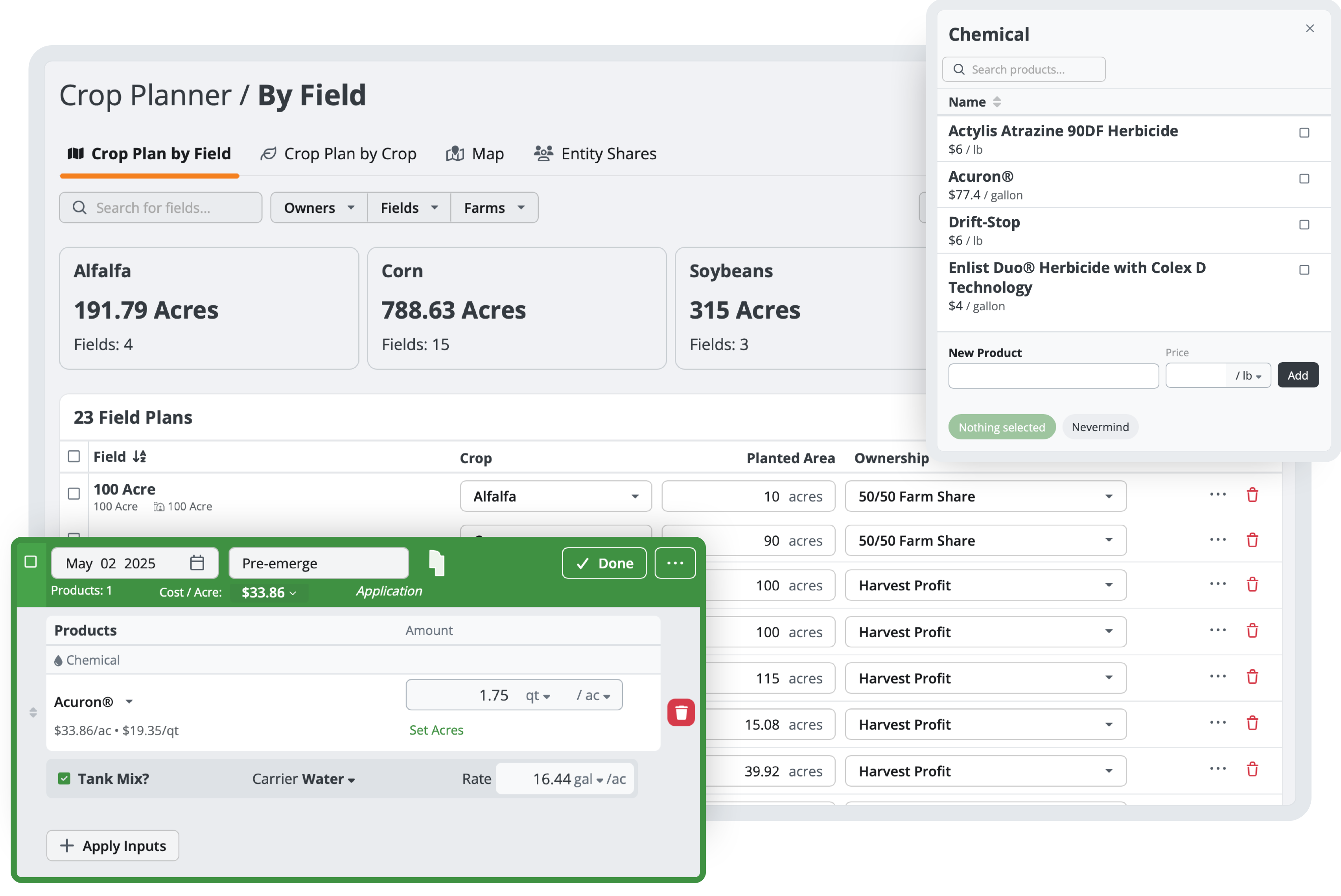Viewport: 1341px width, 896px height.
Task: Expand the Owners filter dropdown
Action: pos(318,207)
